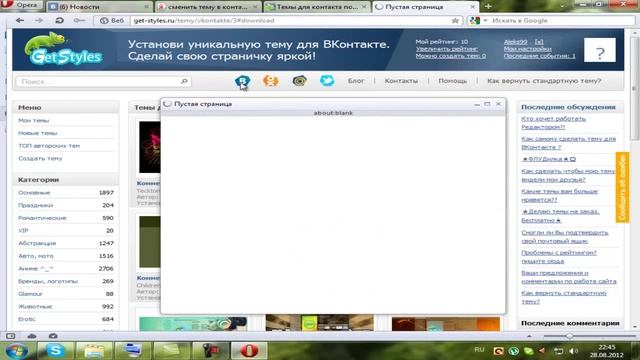Image resolution: width=640 pixels, height=360 pixels.
Task: Click the round green social icon before Twitter
Action: 299,81
